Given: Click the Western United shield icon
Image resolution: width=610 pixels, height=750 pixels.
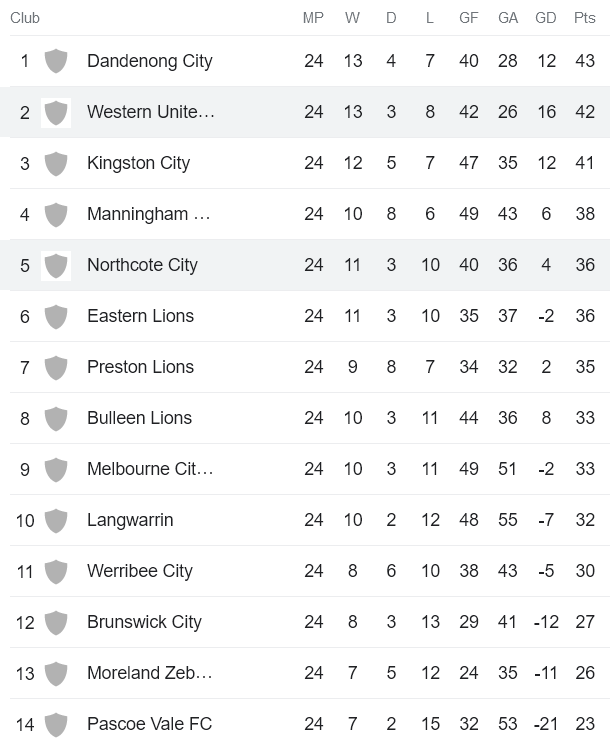Looking at the screenshot, I should point(56,112).
